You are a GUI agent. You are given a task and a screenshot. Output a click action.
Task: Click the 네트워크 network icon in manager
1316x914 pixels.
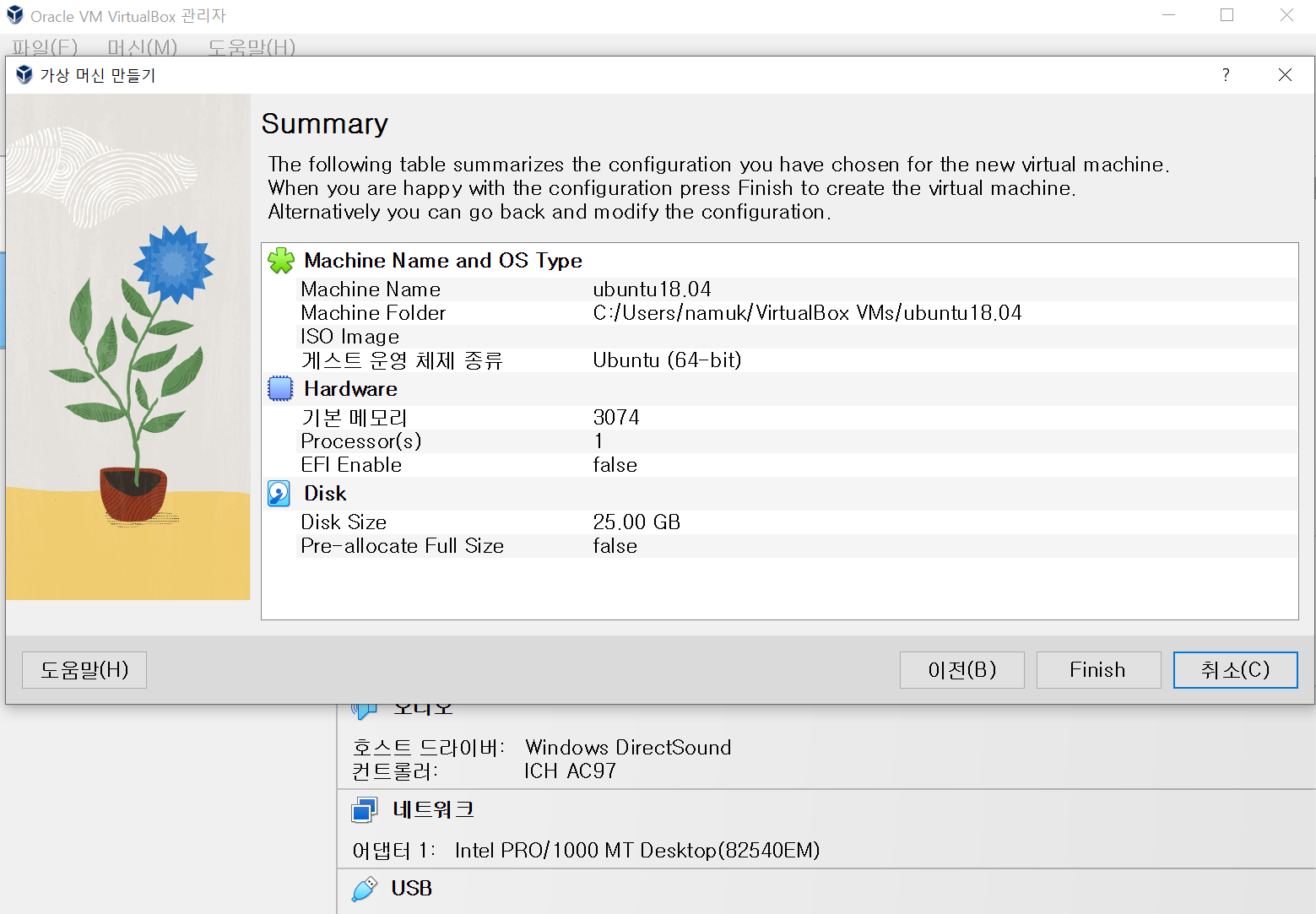click(364, 810)
